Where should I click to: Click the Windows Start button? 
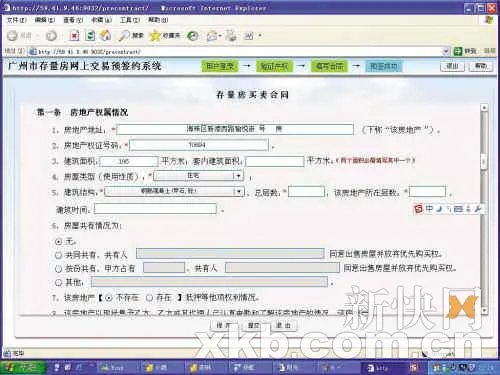point(23,368)
